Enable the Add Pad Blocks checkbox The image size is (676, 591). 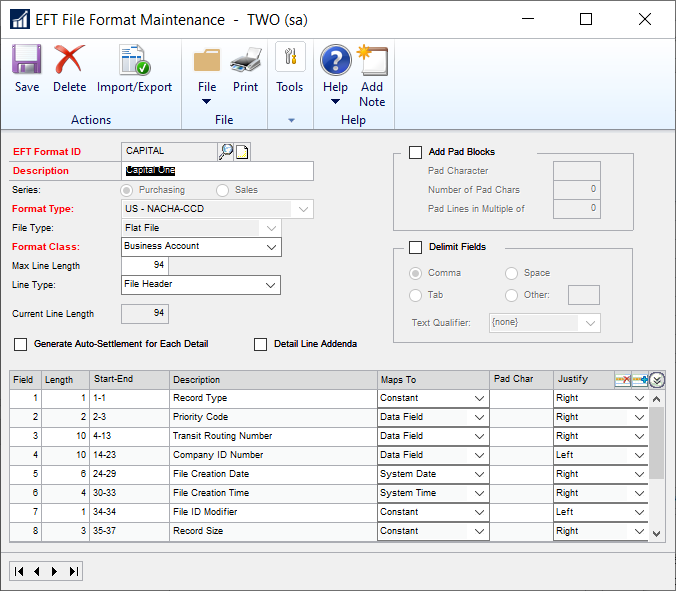415,152
